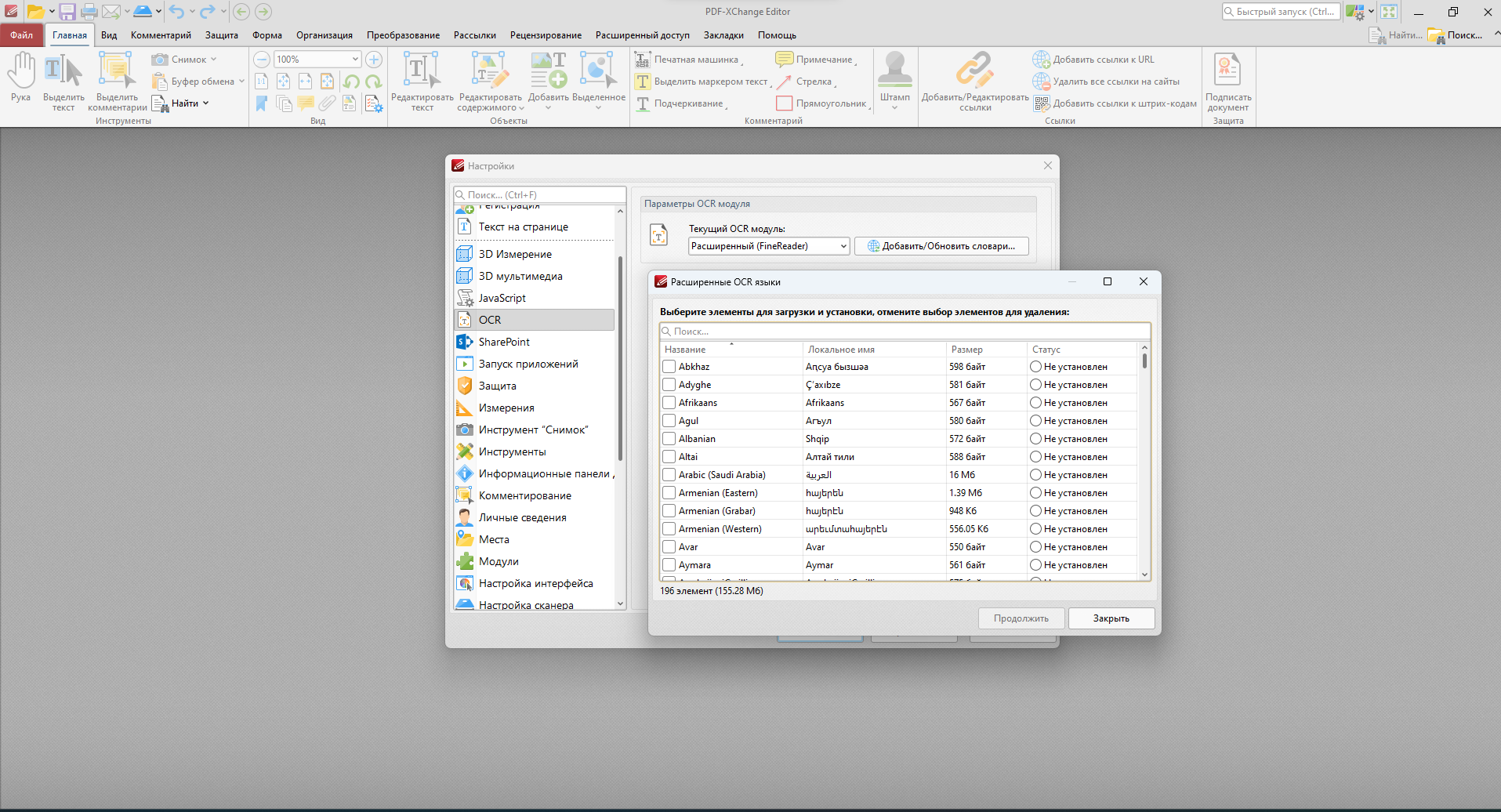Switch to the Закладки ribbon tab
1501x812 pixels.
(x=723, y=35)
